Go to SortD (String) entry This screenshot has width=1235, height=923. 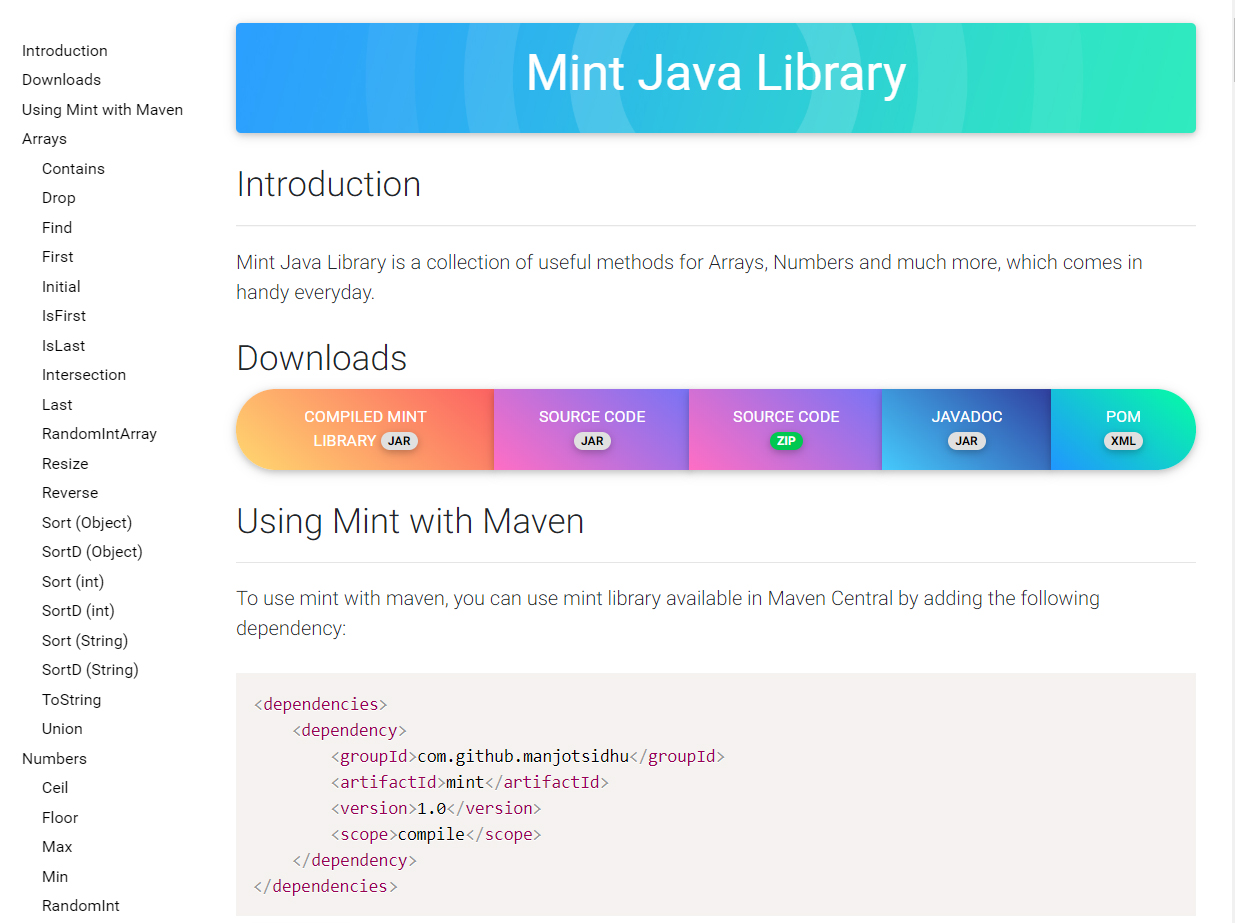pyautogui.click(x=90, y=670)
